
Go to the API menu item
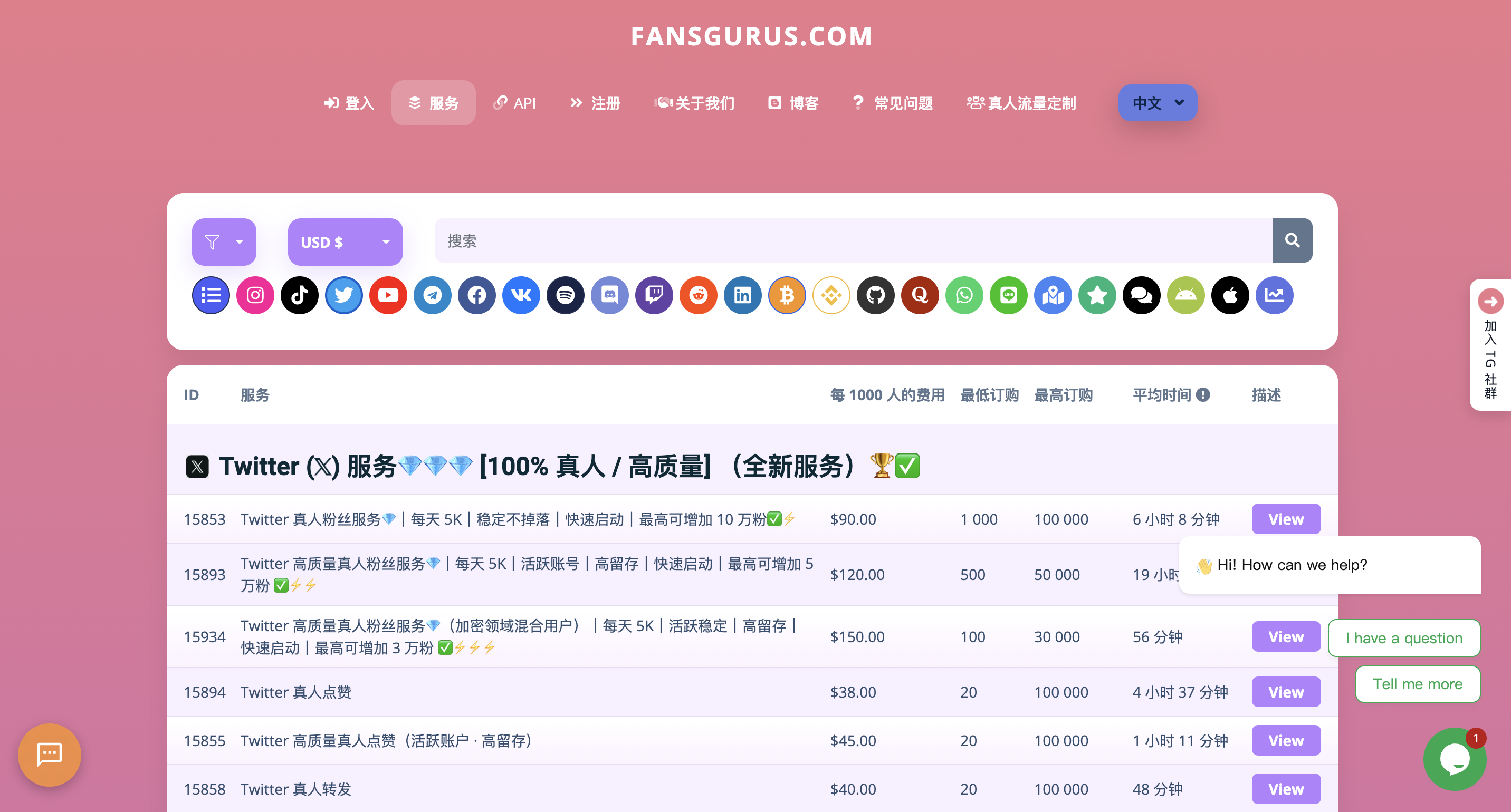[x=514, y=103]
